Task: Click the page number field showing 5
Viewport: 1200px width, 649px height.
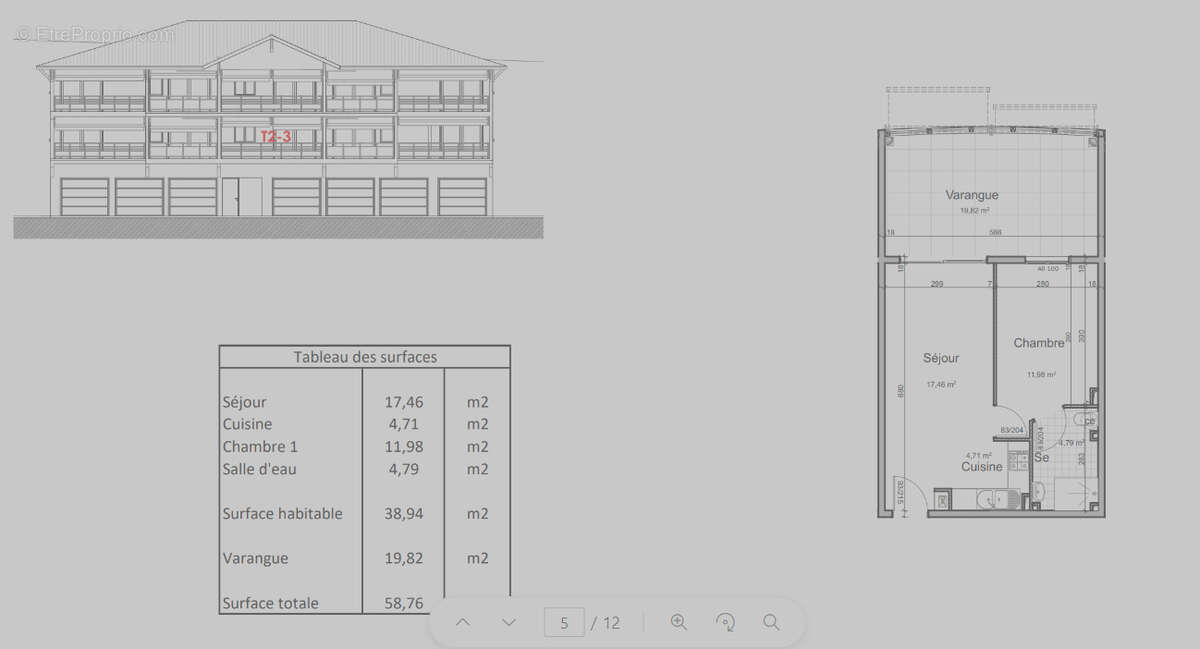Action: [564, 623]
